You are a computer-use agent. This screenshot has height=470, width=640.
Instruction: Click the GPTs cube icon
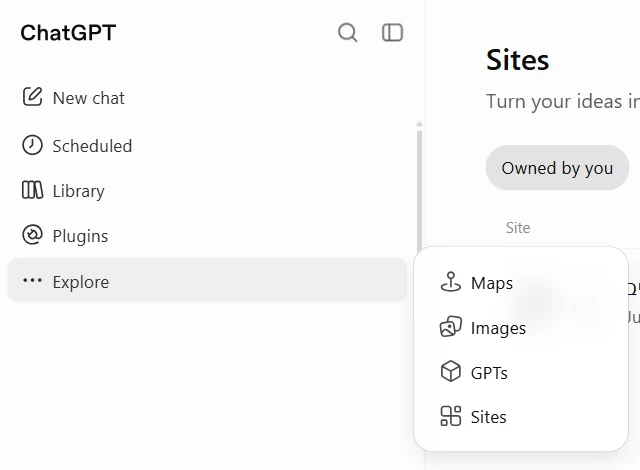451,372
